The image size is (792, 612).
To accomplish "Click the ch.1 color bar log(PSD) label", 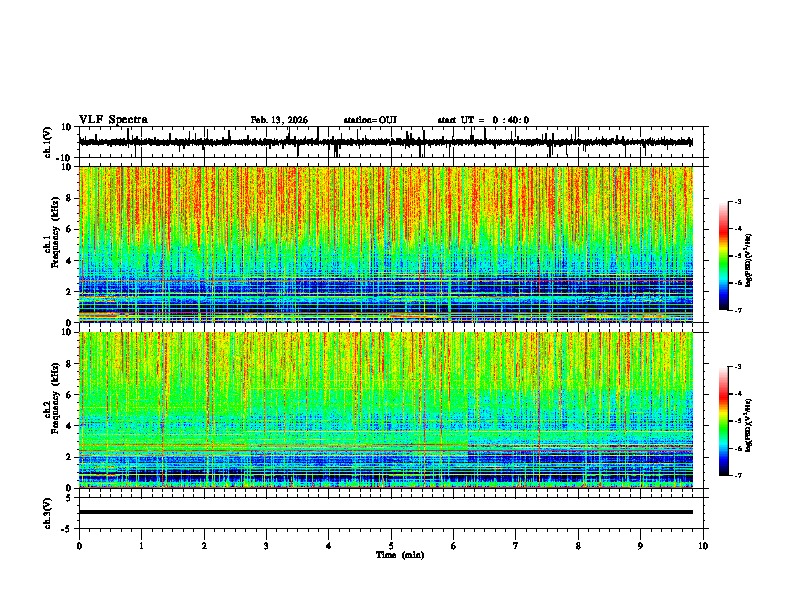I will pyautogui.click(x=748, y=260).
